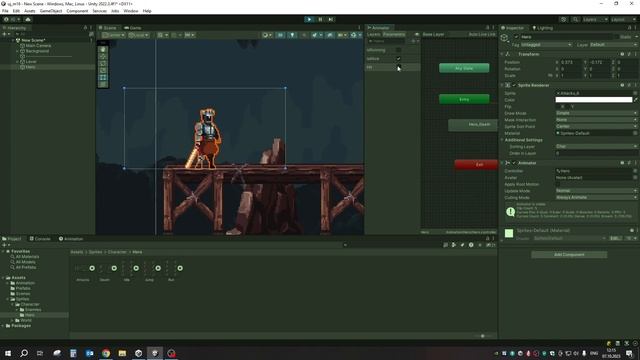The height and width of the screenshot is (360, 640).
Task: Select Main Camera in Hierarchy
Action: (x=38, y=46)
